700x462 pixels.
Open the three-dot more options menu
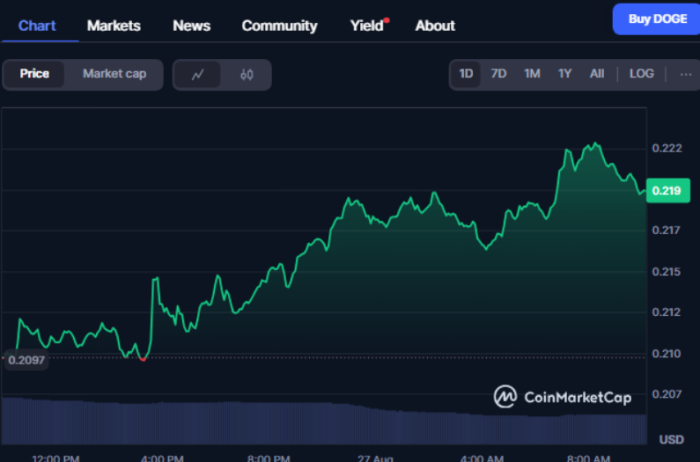[685, 74]
